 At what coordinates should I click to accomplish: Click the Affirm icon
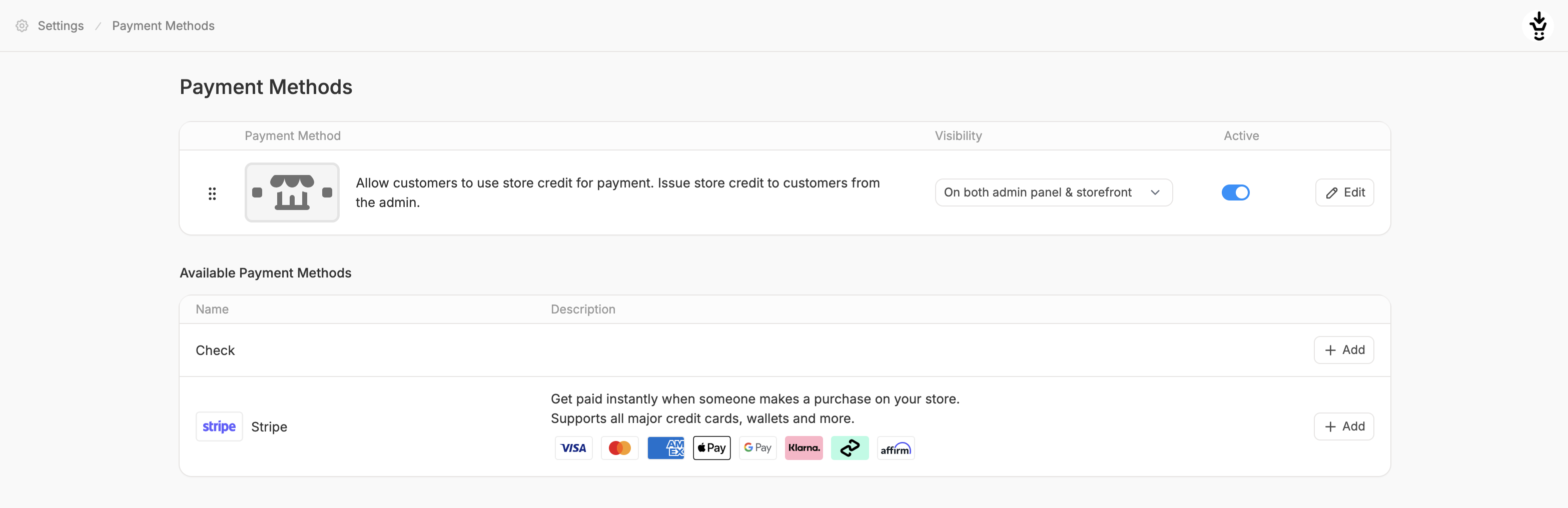(896, 448)
